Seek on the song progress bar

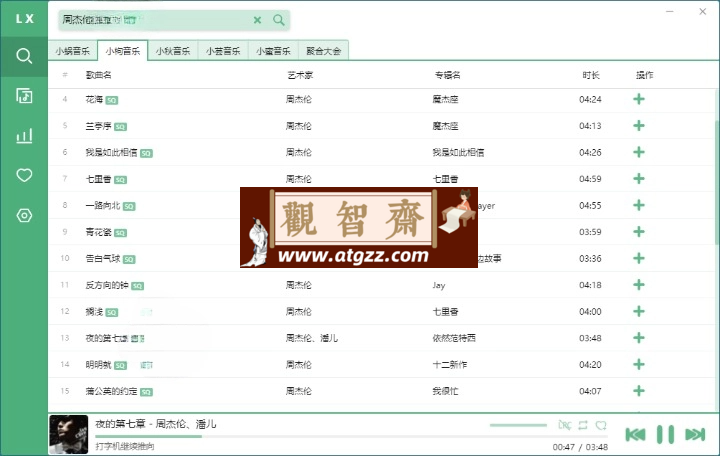351,436
